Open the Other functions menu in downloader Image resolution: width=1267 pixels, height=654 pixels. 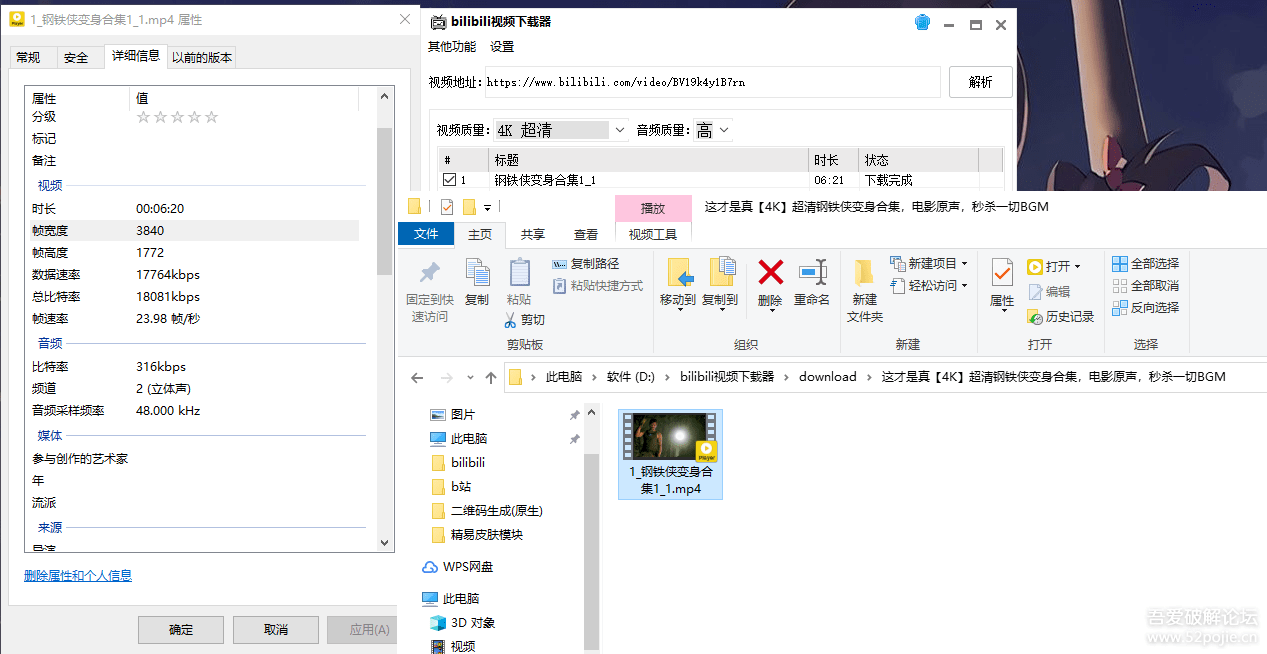452,47
